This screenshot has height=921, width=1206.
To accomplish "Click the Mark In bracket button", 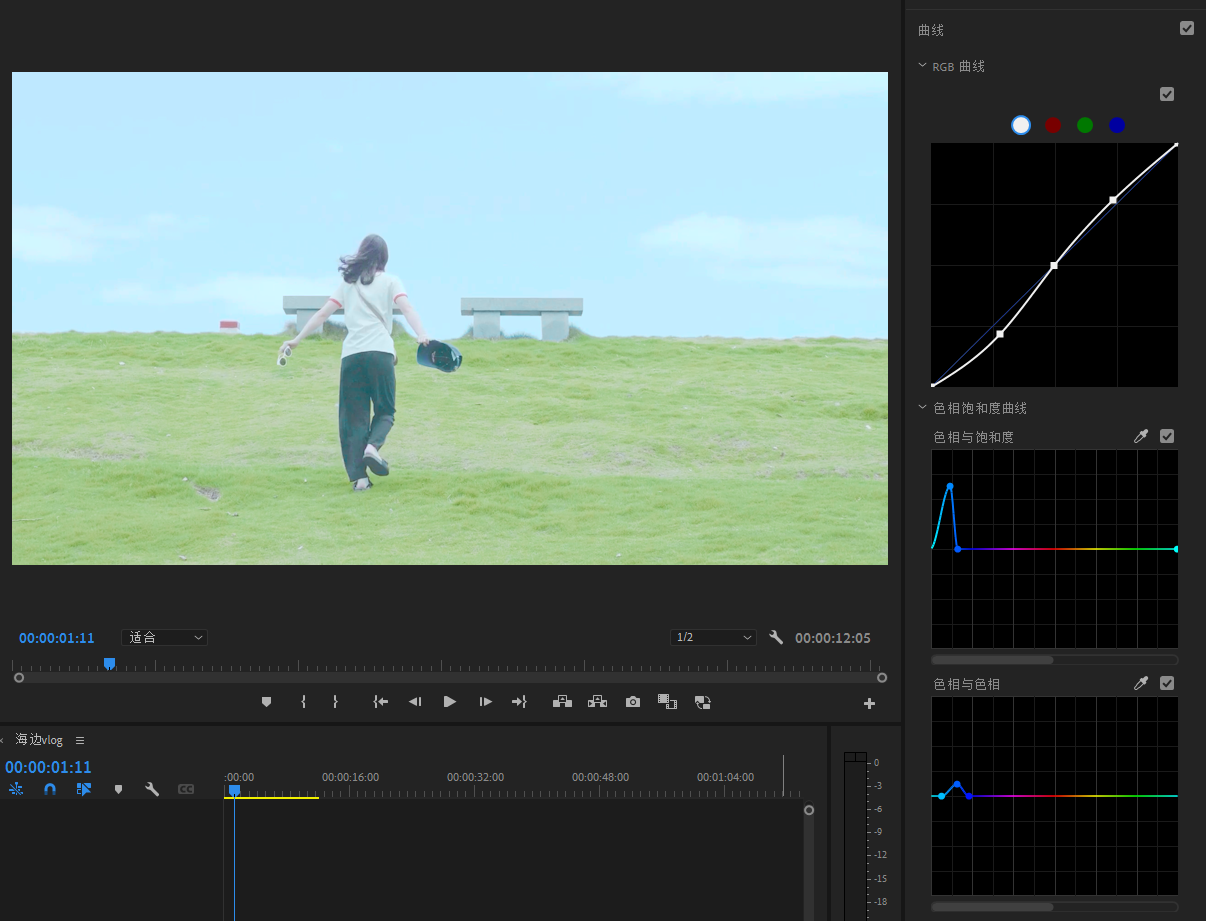I will pyautogui.click(x=303, y=702).
